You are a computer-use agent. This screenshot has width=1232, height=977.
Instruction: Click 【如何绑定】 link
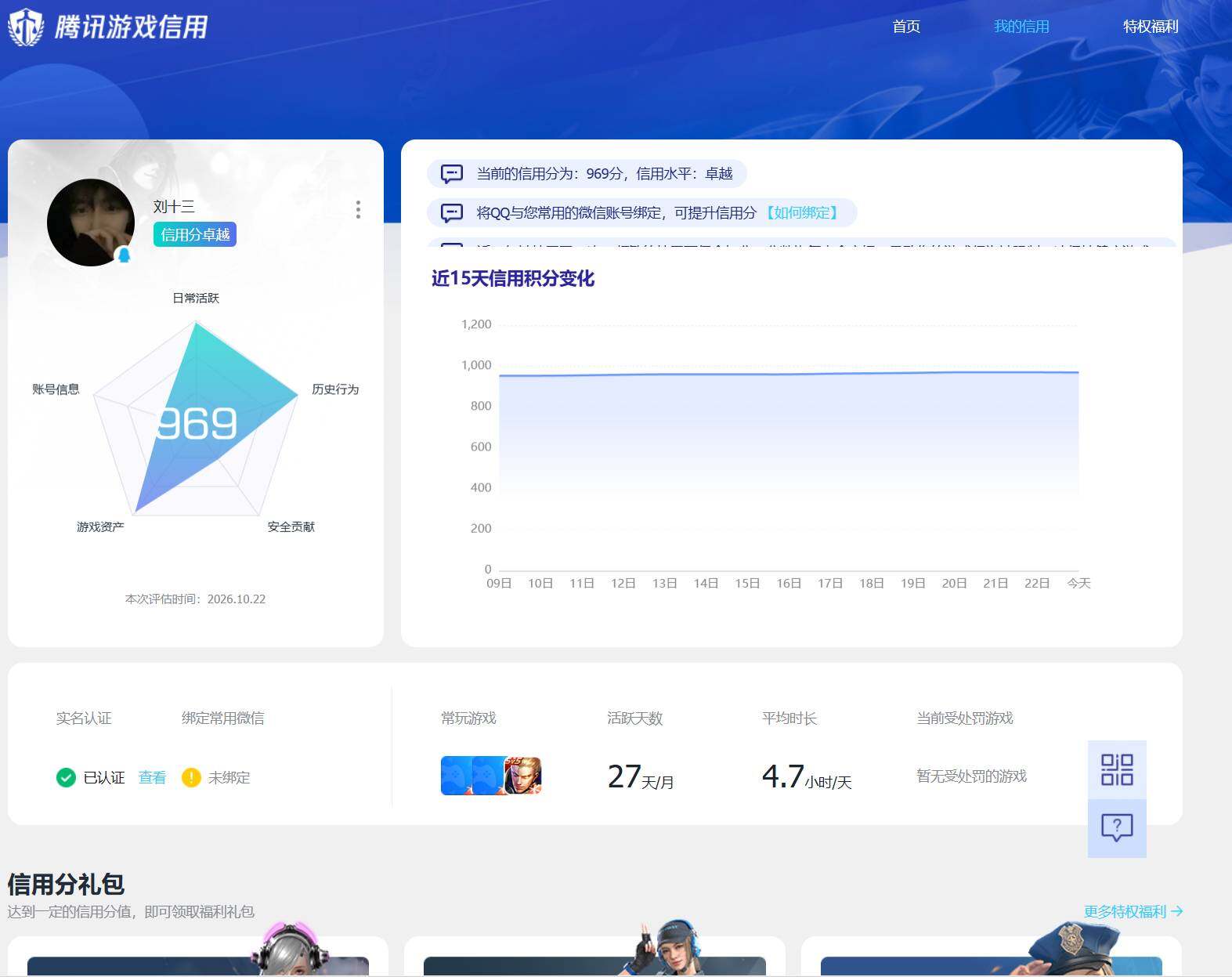pos(802,213)
